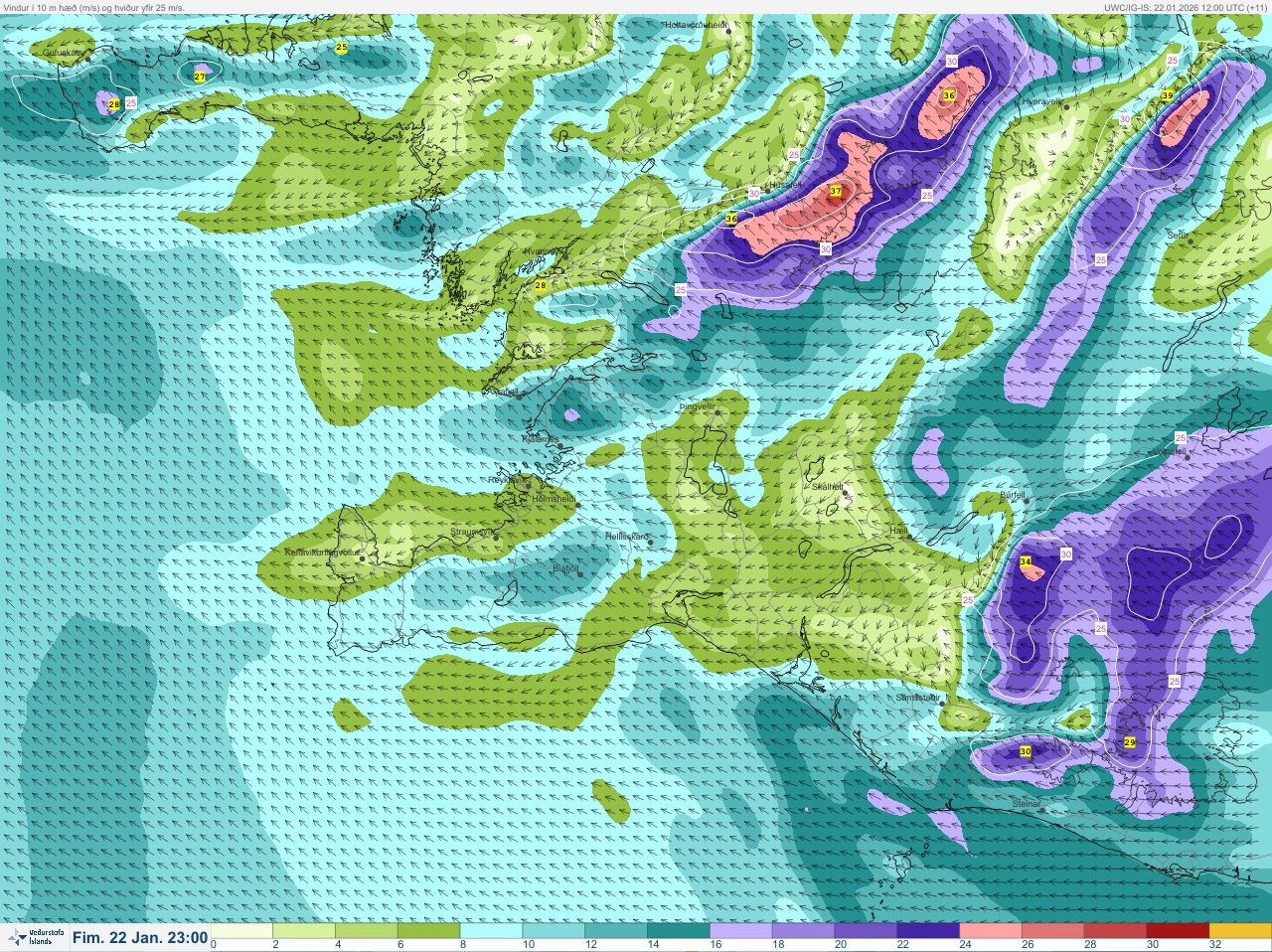The width and height of the screenshot is (1272, 952).
Task: Click the Búrfell station label
Action: tap(1013, 494)
